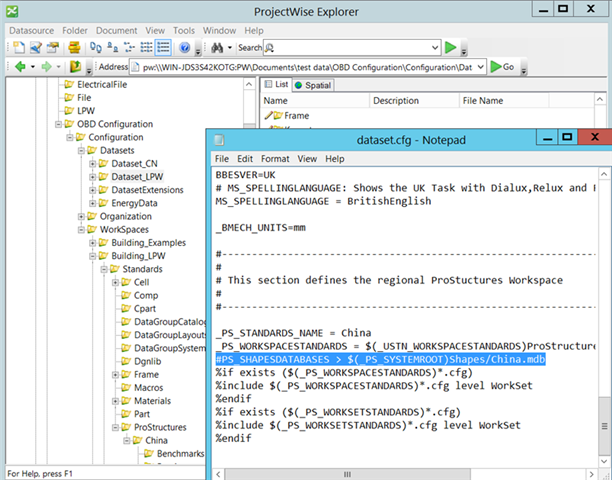Run search with green arrow
612x480 pixels.
tap(451, 48)
